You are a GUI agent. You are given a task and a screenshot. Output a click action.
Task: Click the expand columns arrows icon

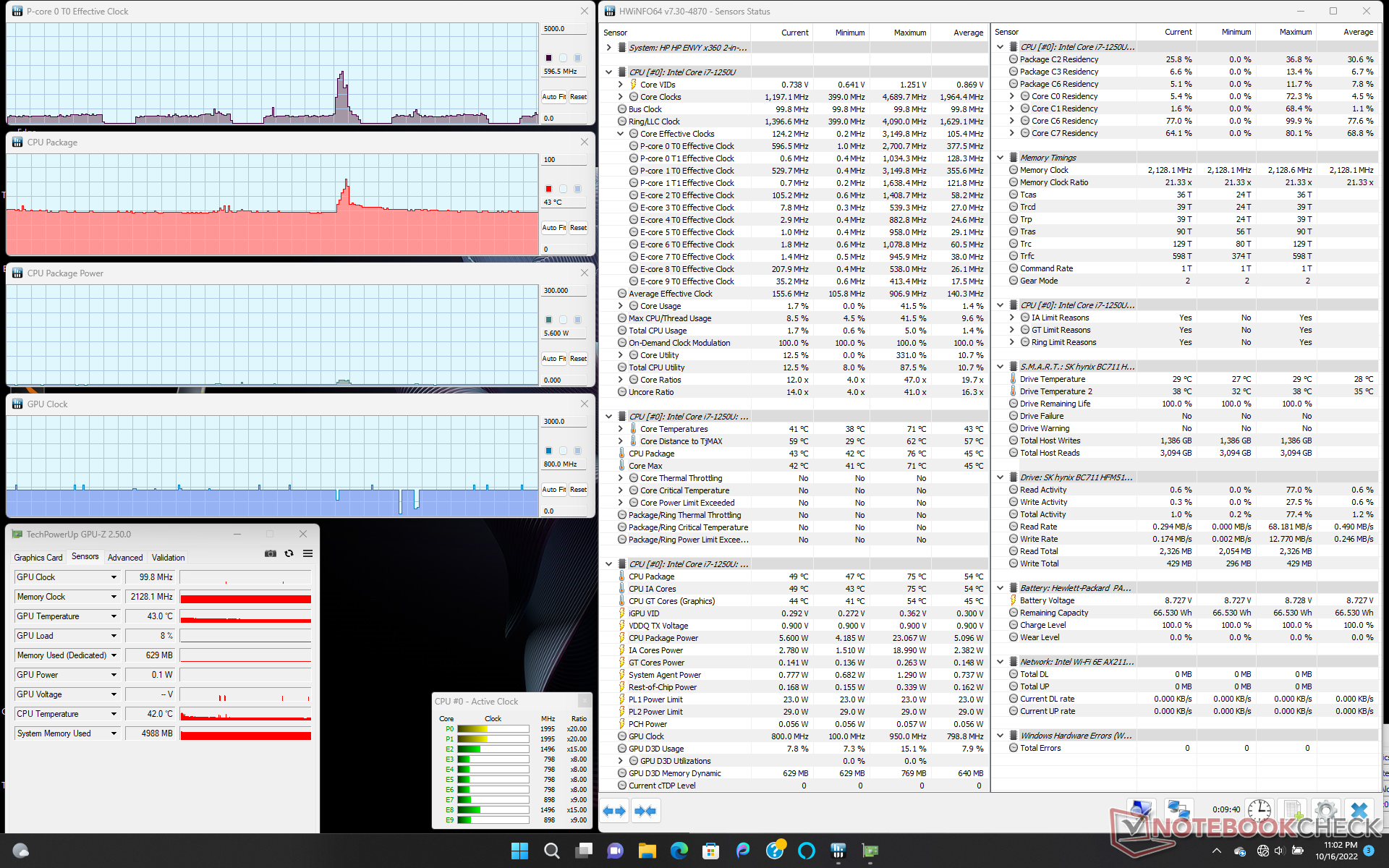click(614, 811)
